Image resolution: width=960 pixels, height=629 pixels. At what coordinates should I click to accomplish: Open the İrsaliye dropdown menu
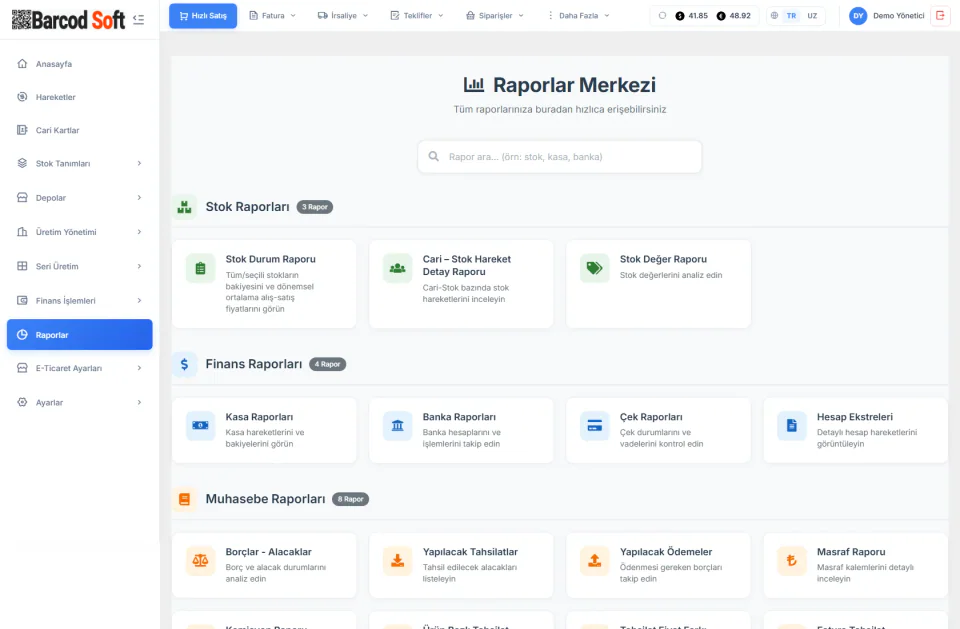point(343,16)
